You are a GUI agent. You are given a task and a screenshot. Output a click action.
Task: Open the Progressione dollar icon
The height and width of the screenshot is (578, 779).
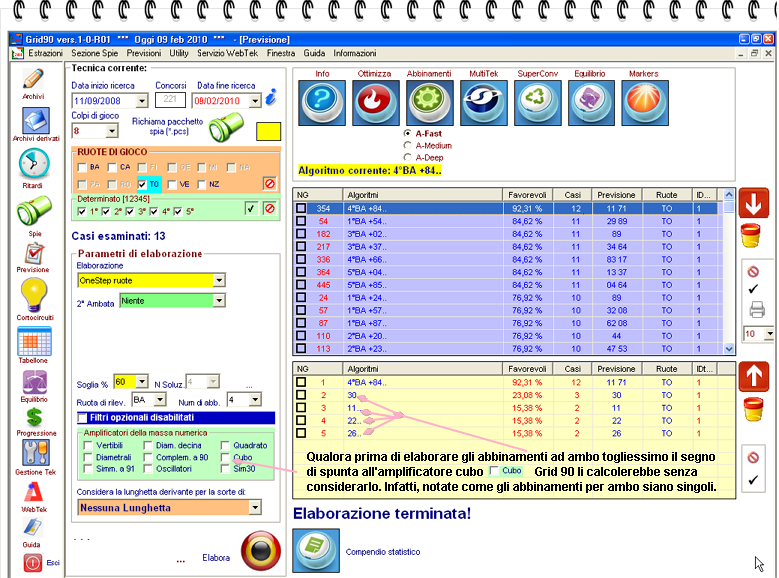34,417
